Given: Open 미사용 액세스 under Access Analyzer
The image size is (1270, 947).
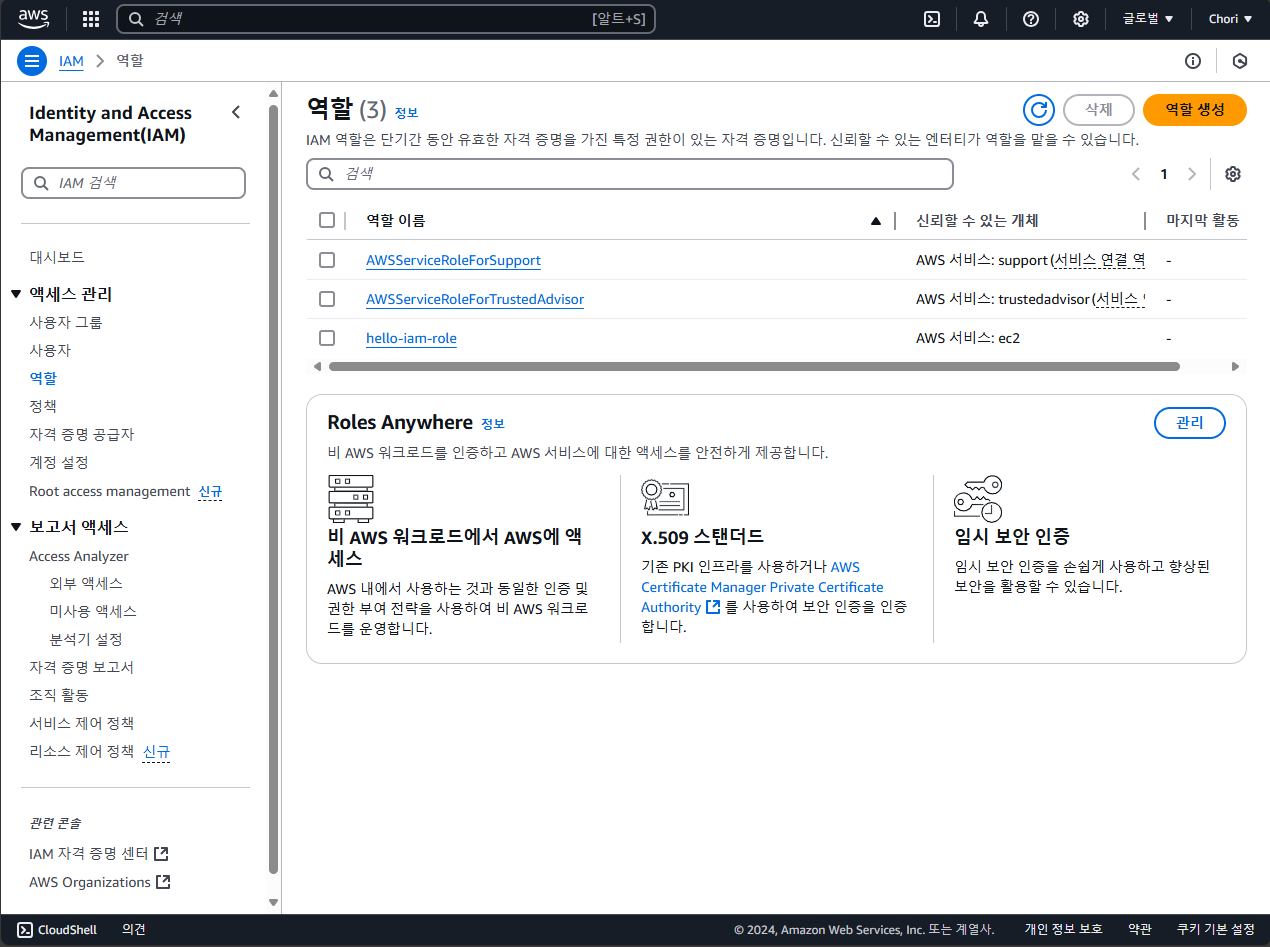Looking at the screenshot, I should pyautogui.click(x=93, y=611).
